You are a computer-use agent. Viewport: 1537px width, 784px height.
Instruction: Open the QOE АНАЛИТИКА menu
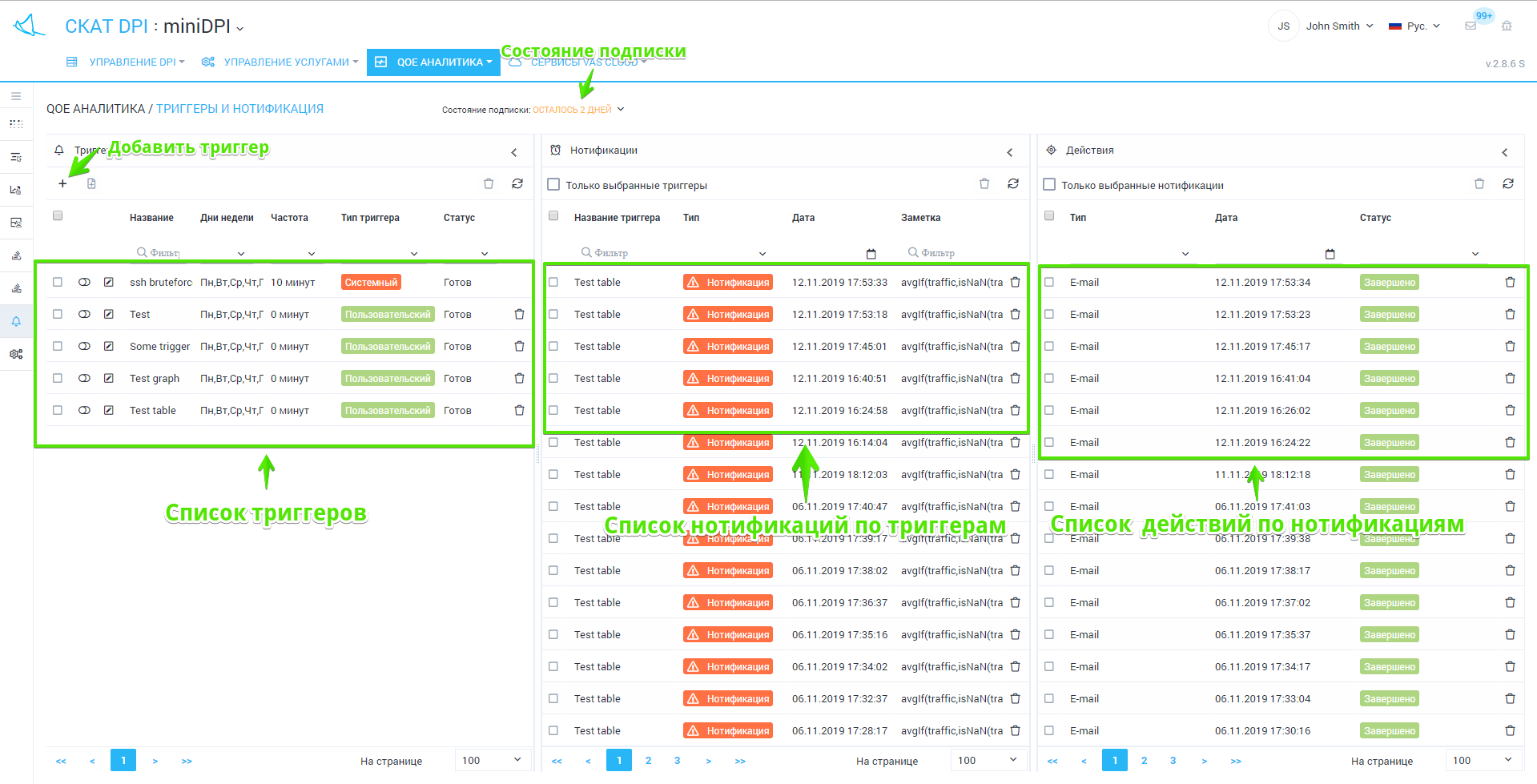click(x=433, y=62)
